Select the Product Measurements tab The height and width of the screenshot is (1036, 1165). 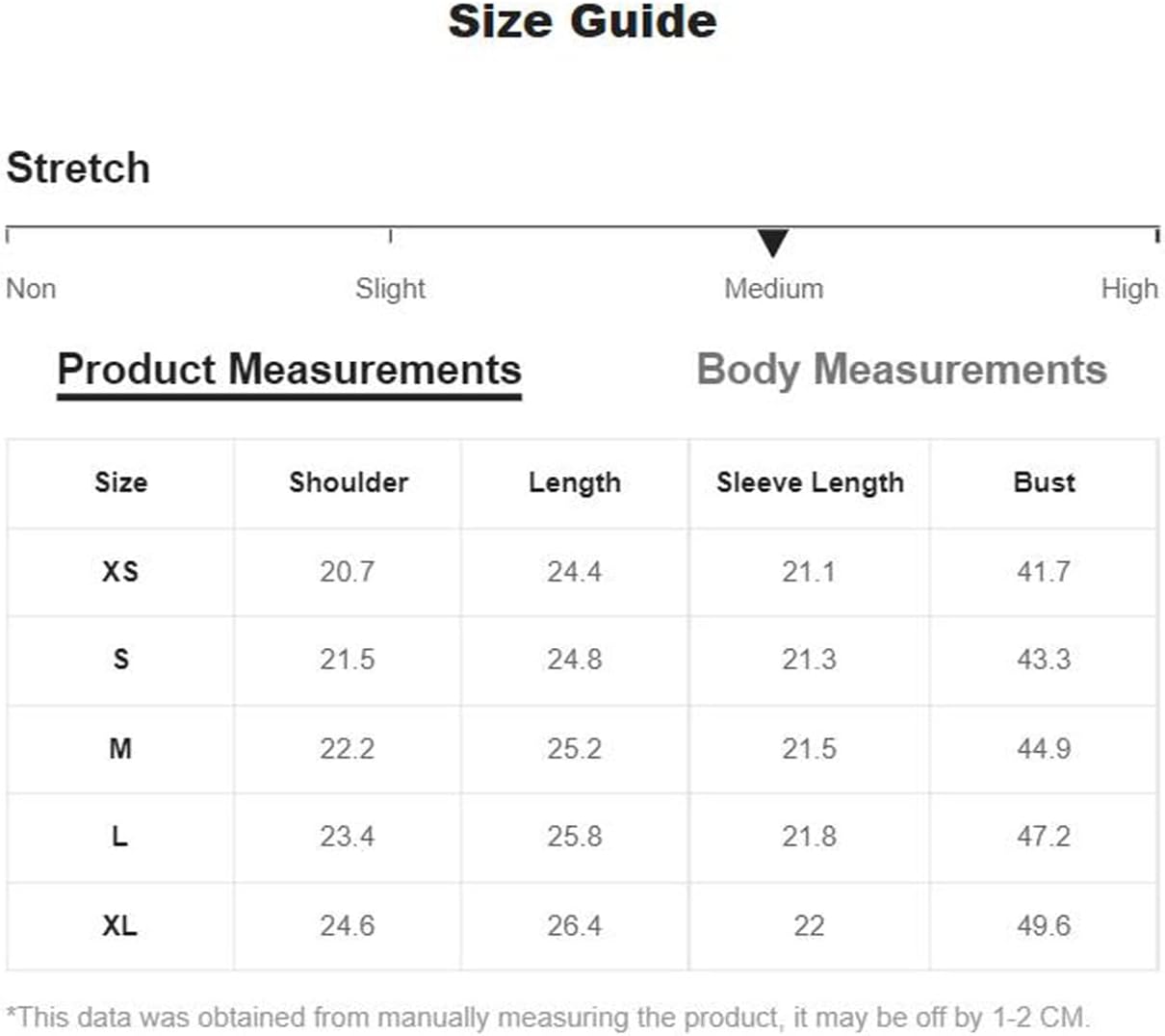point(289,370)
